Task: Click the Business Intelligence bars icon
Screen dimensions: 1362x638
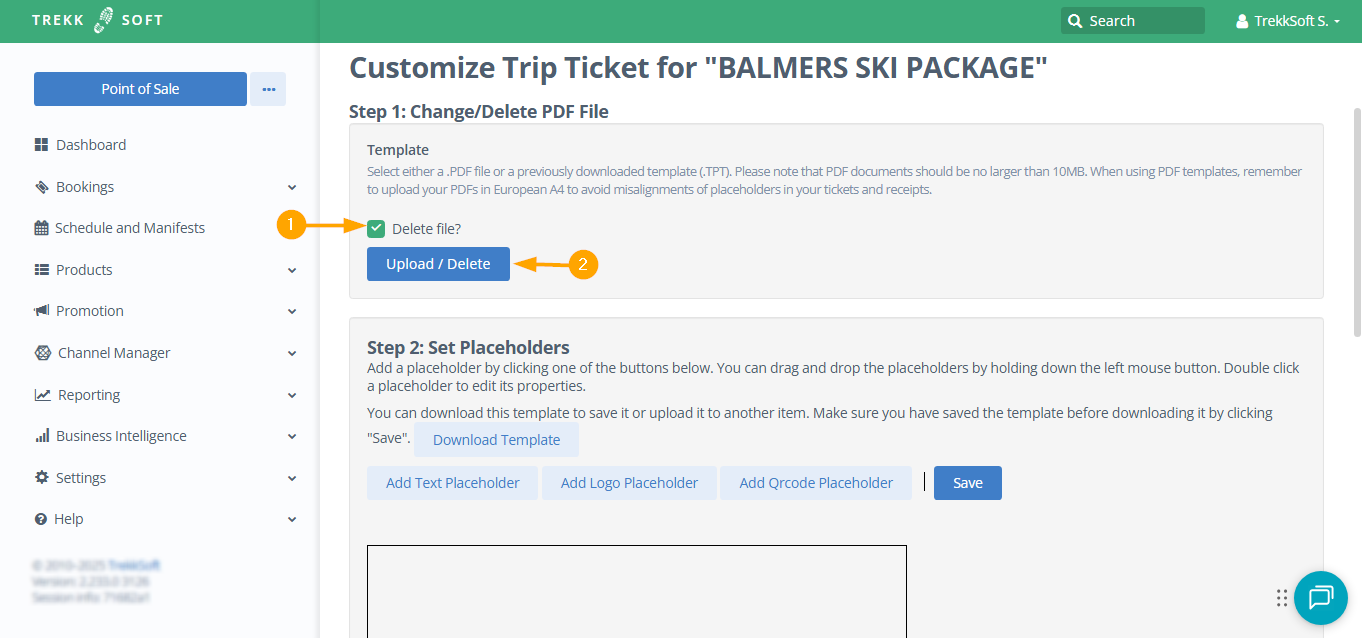Action: (x=42, y=436)
